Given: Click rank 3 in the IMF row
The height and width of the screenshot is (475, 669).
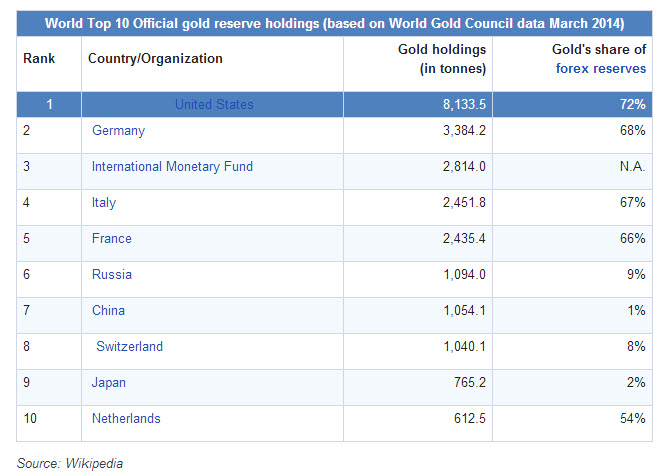Looking at the screenshot, I should click(26, 166).
